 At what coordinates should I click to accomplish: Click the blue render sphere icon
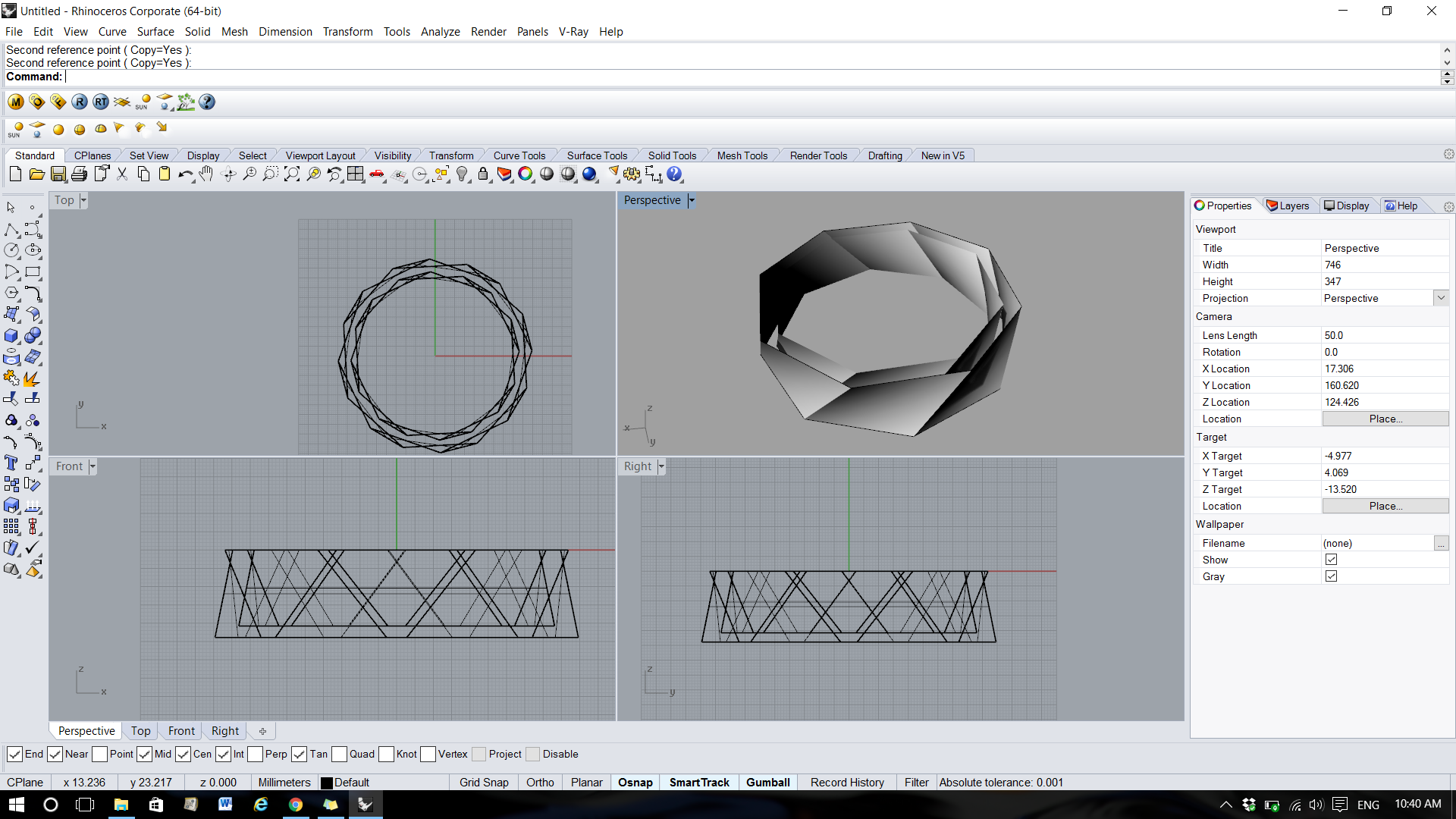(589, 174)
